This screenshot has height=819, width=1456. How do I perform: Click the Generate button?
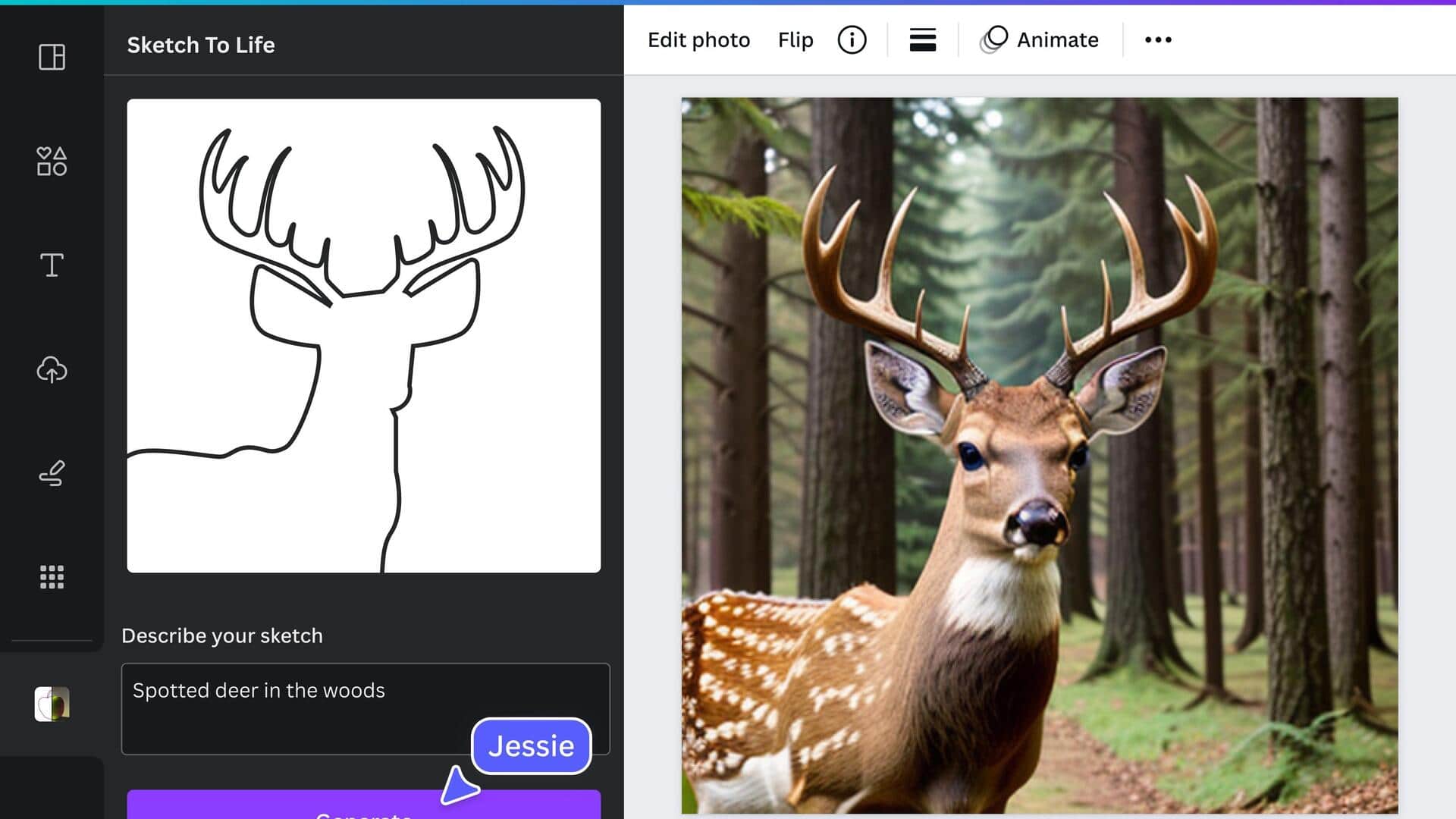coord(364,810)
